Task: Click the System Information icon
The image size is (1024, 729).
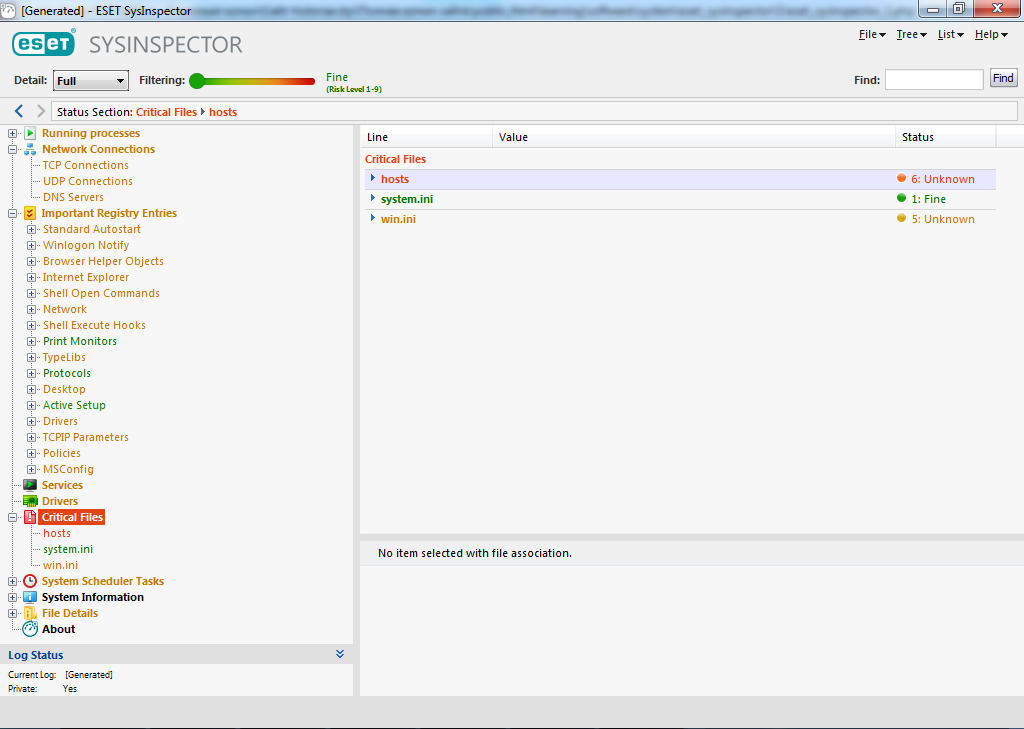Action: [30, 597]
